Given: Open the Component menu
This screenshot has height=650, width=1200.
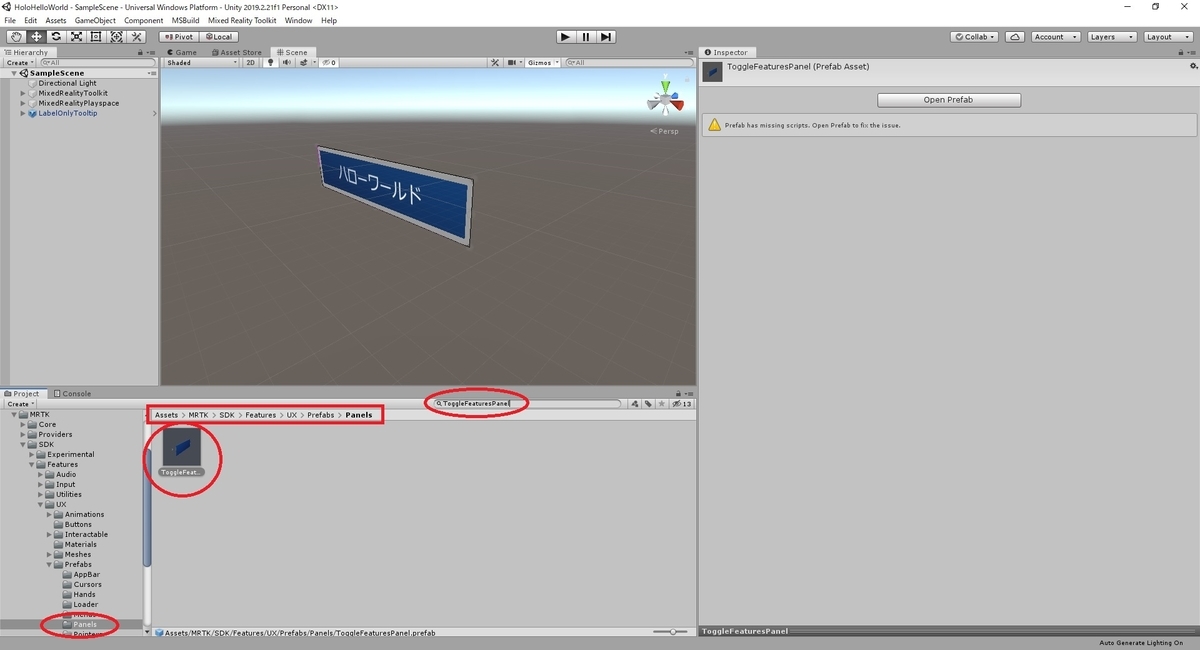Looking at the screenshot, I should 144,20.
